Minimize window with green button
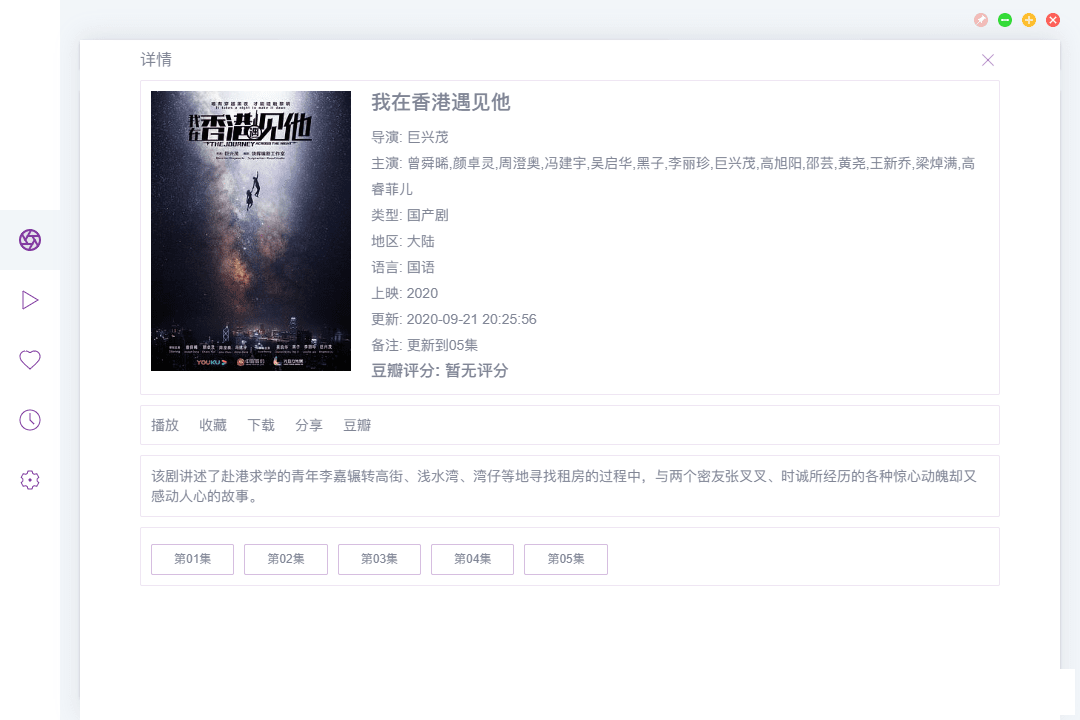Image resolution: width=1080 pixels, height=720 pixels. [x=1005, y=20]
